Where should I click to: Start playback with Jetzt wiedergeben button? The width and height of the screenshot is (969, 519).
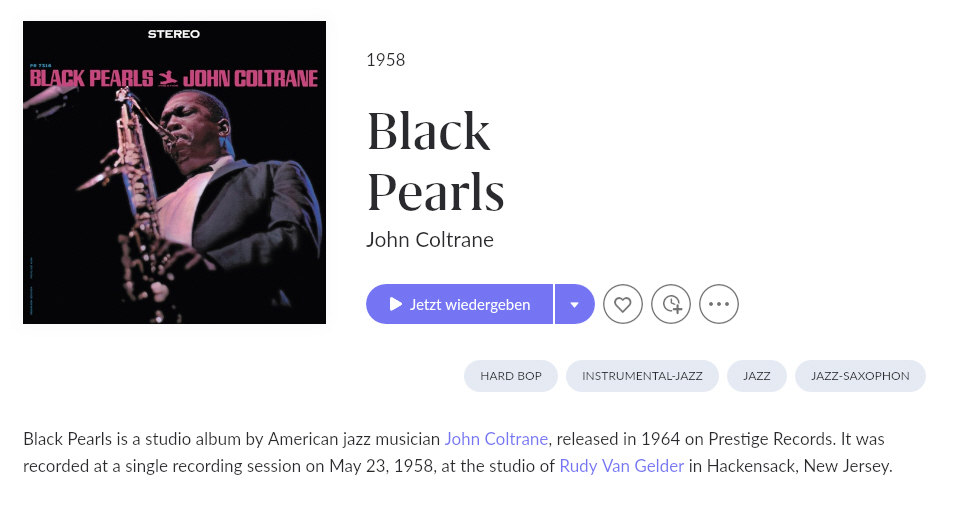[x=459, y=304]
